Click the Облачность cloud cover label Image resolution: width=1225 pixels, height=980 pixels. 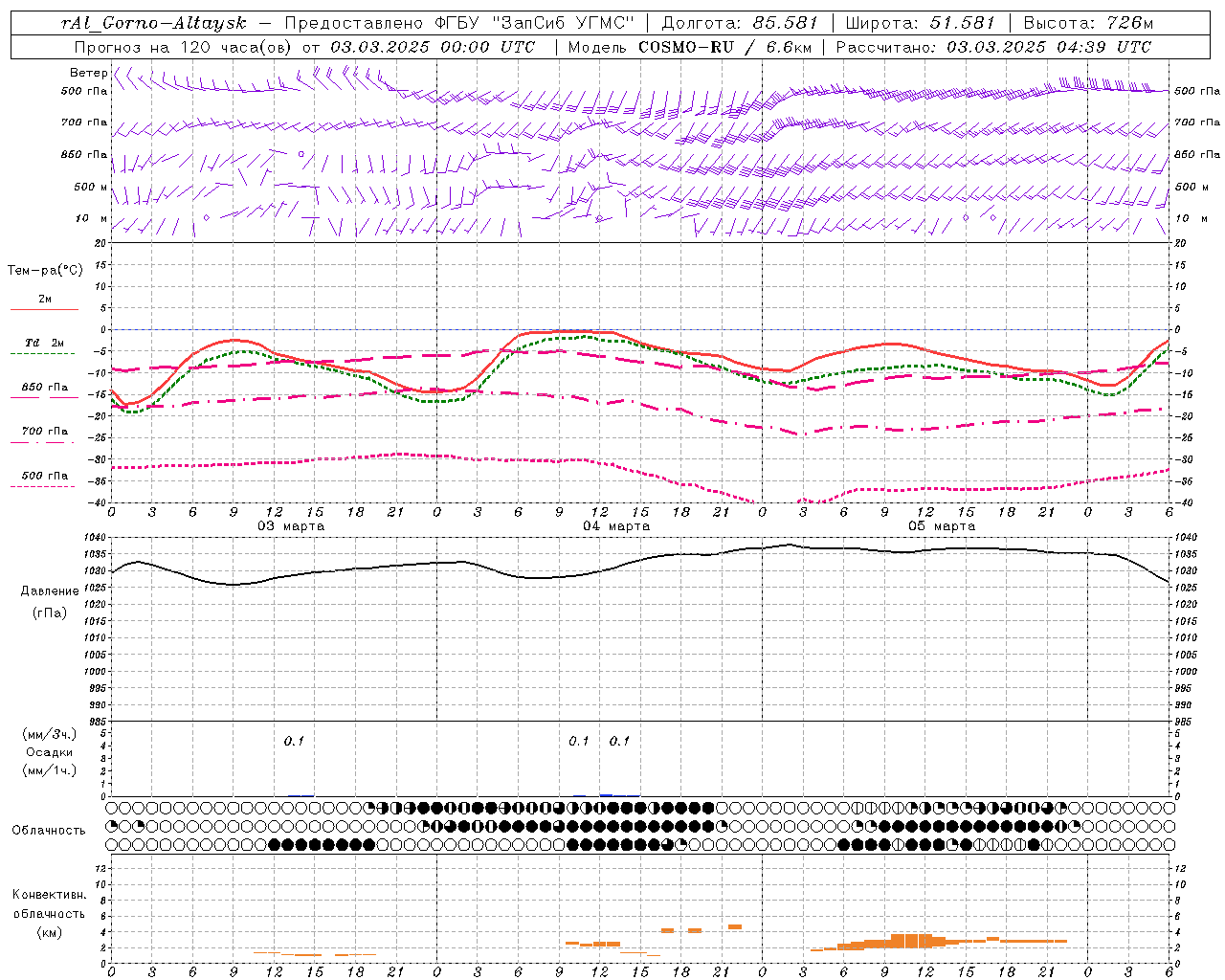click(x=49, y=830)
